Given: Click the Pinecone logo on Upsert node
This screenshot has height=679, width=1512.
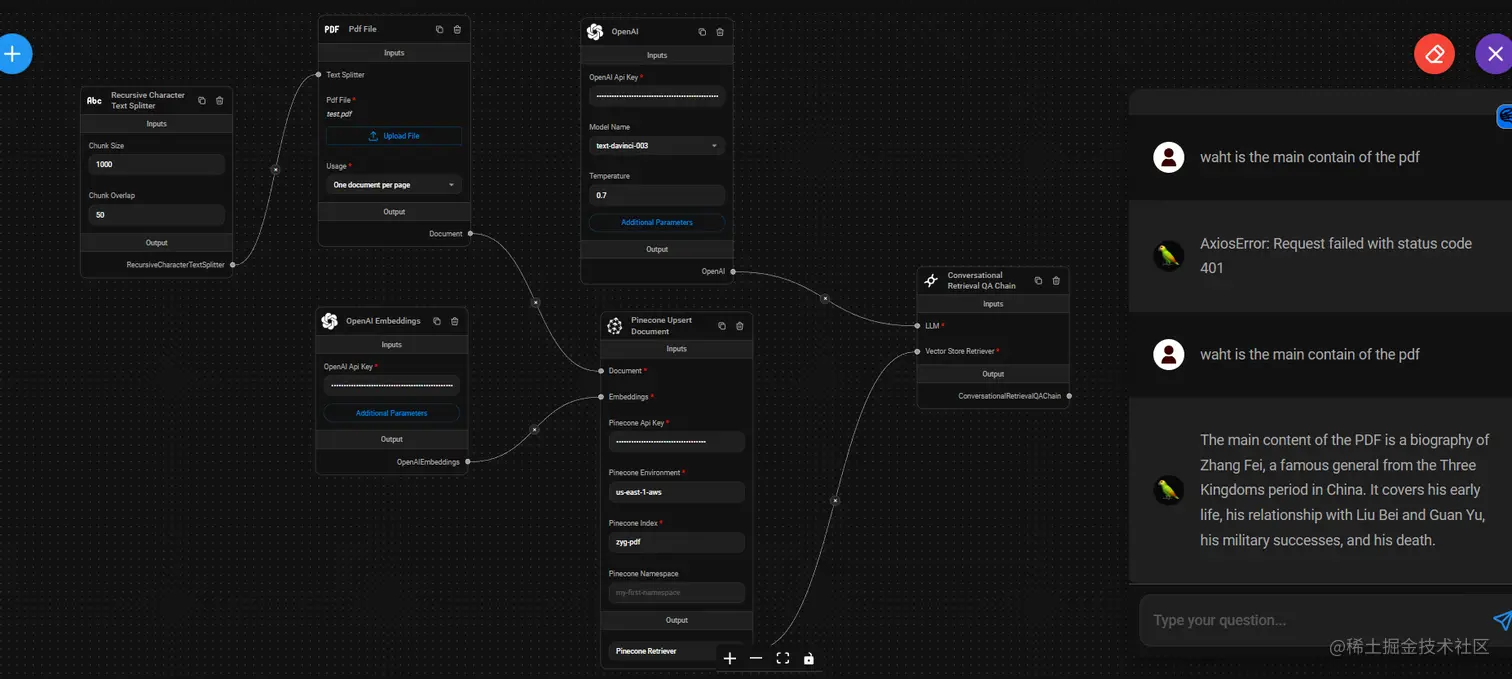Looking at the screenshot, I should pos(615,326).
